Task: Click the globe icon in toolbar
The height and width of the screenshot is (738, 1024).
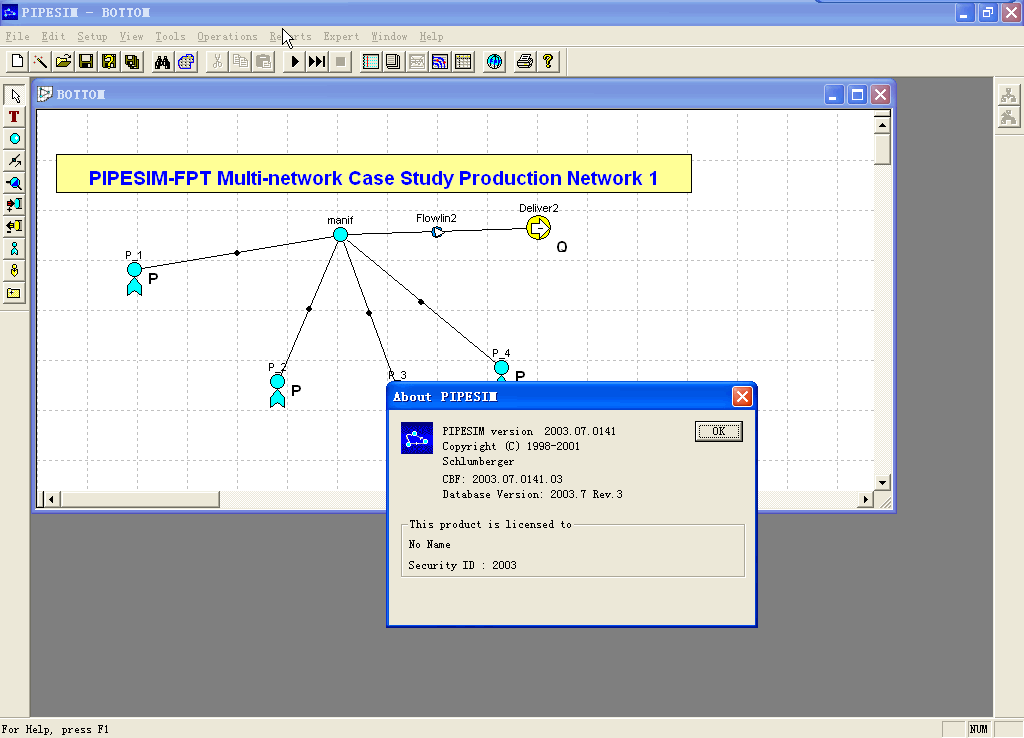Action: (x=494, y=62)
